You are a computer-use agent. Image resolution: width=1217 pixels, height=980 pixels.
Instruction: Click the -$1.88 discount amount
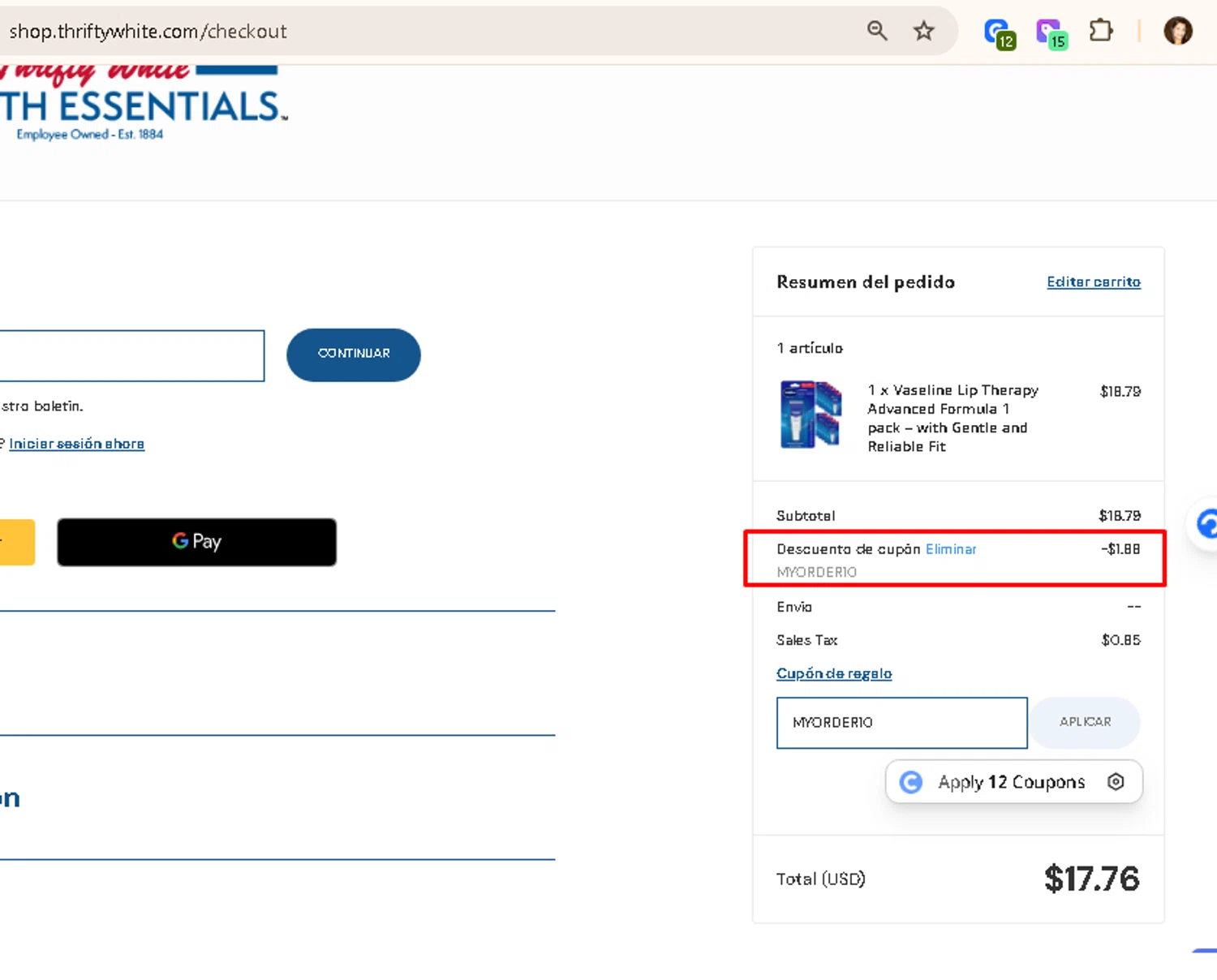[x=1120, y=549]
